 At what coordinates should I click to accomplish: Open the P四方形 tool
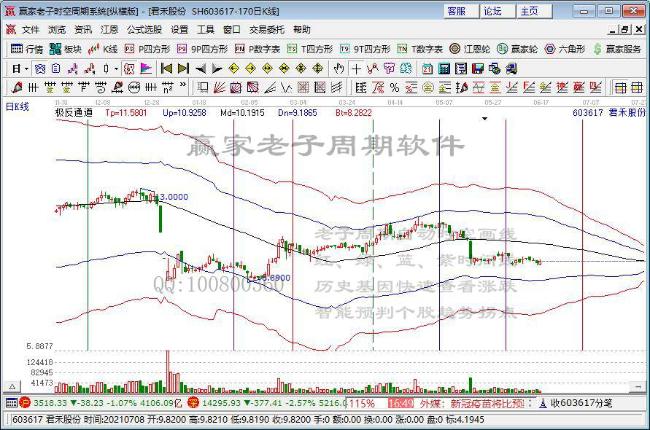(147, 49)
